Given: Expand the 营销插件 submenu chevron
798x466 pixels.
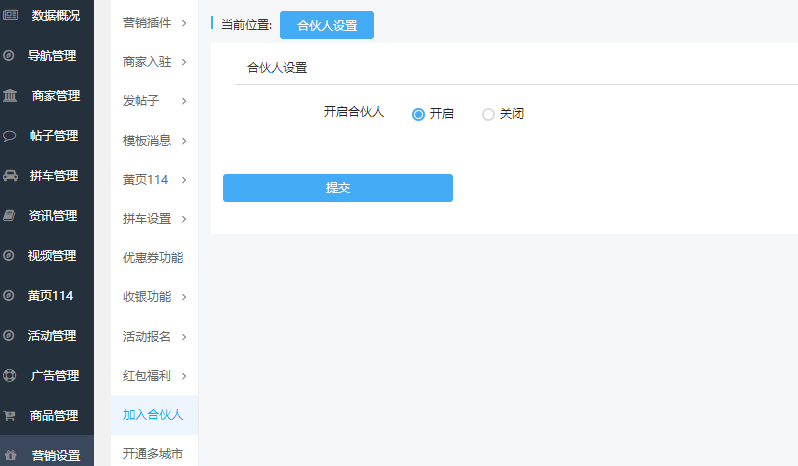Looking at the screenshot, I should (x=184, y=23).
